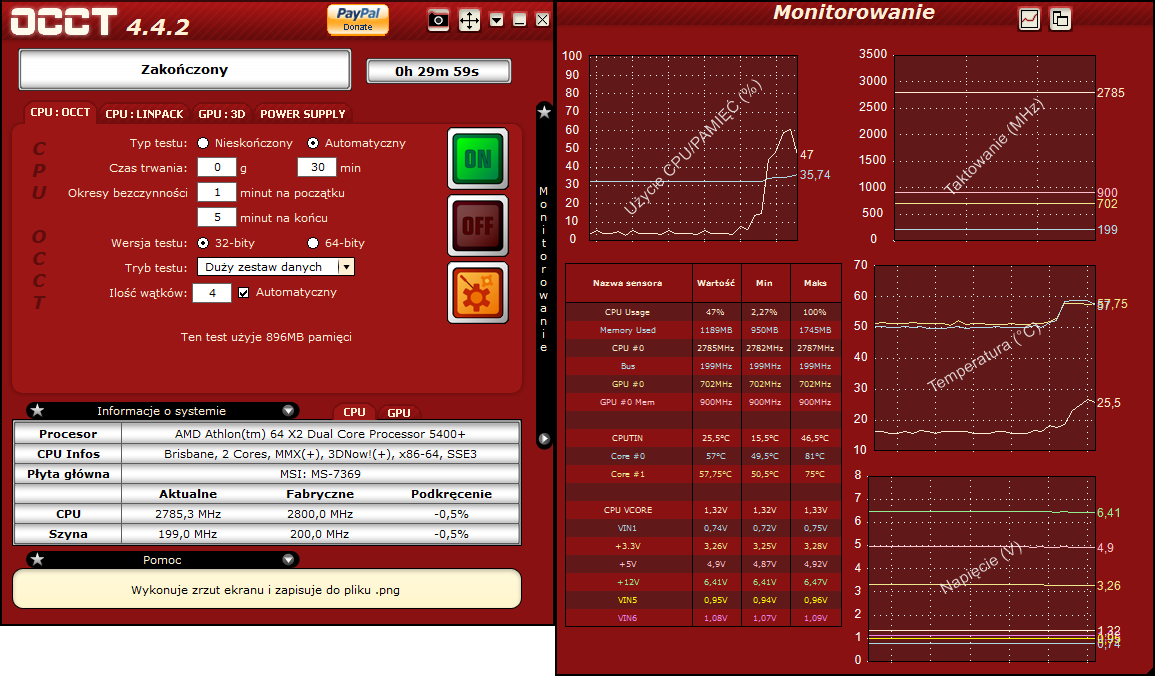Take a screenshot with the camera icon
Viewport: 1155px width, 676px height.
coord(438,20)
